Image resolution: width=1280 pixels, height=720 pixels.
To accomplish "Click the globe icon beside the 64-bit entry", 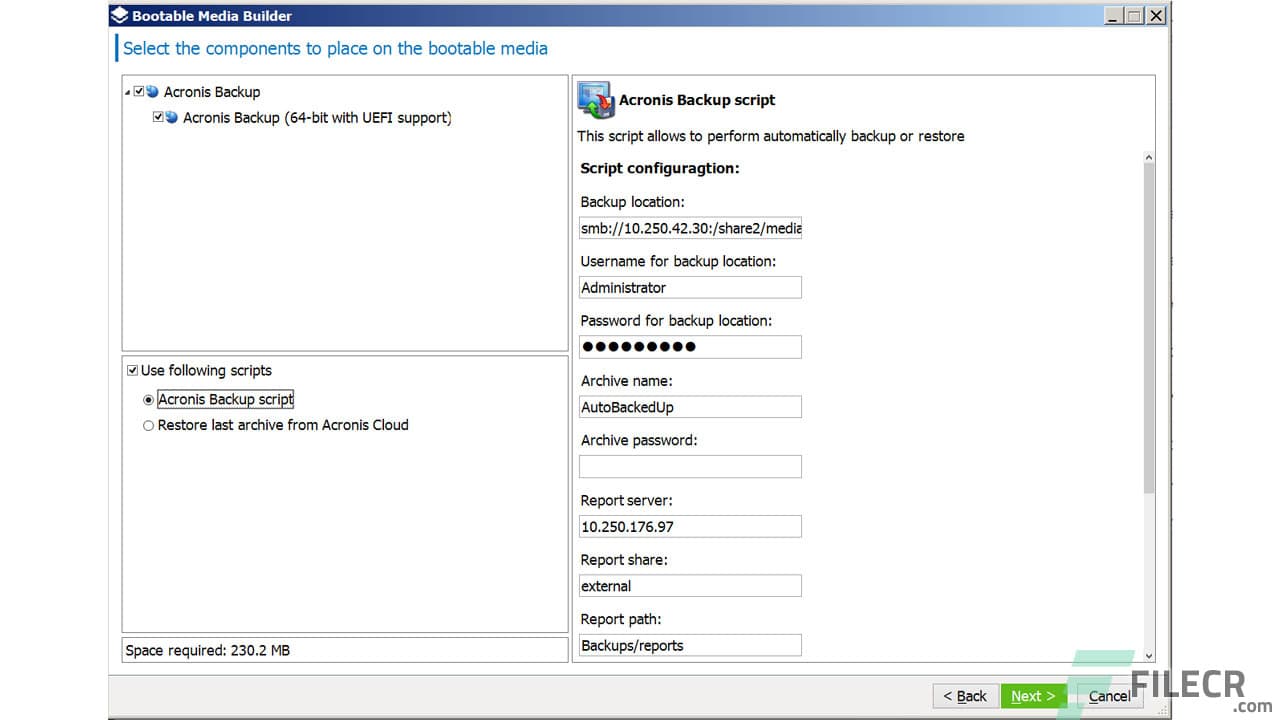I will coord(171,117).
